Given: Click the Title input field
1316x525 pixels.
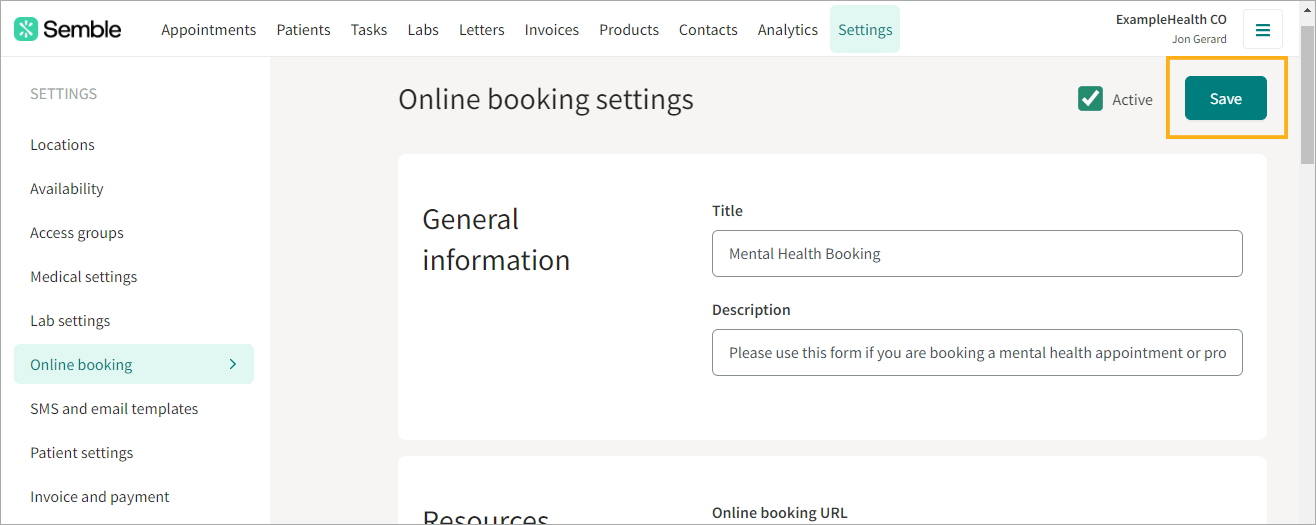Looking at the screenshot, I should [977, 254].
